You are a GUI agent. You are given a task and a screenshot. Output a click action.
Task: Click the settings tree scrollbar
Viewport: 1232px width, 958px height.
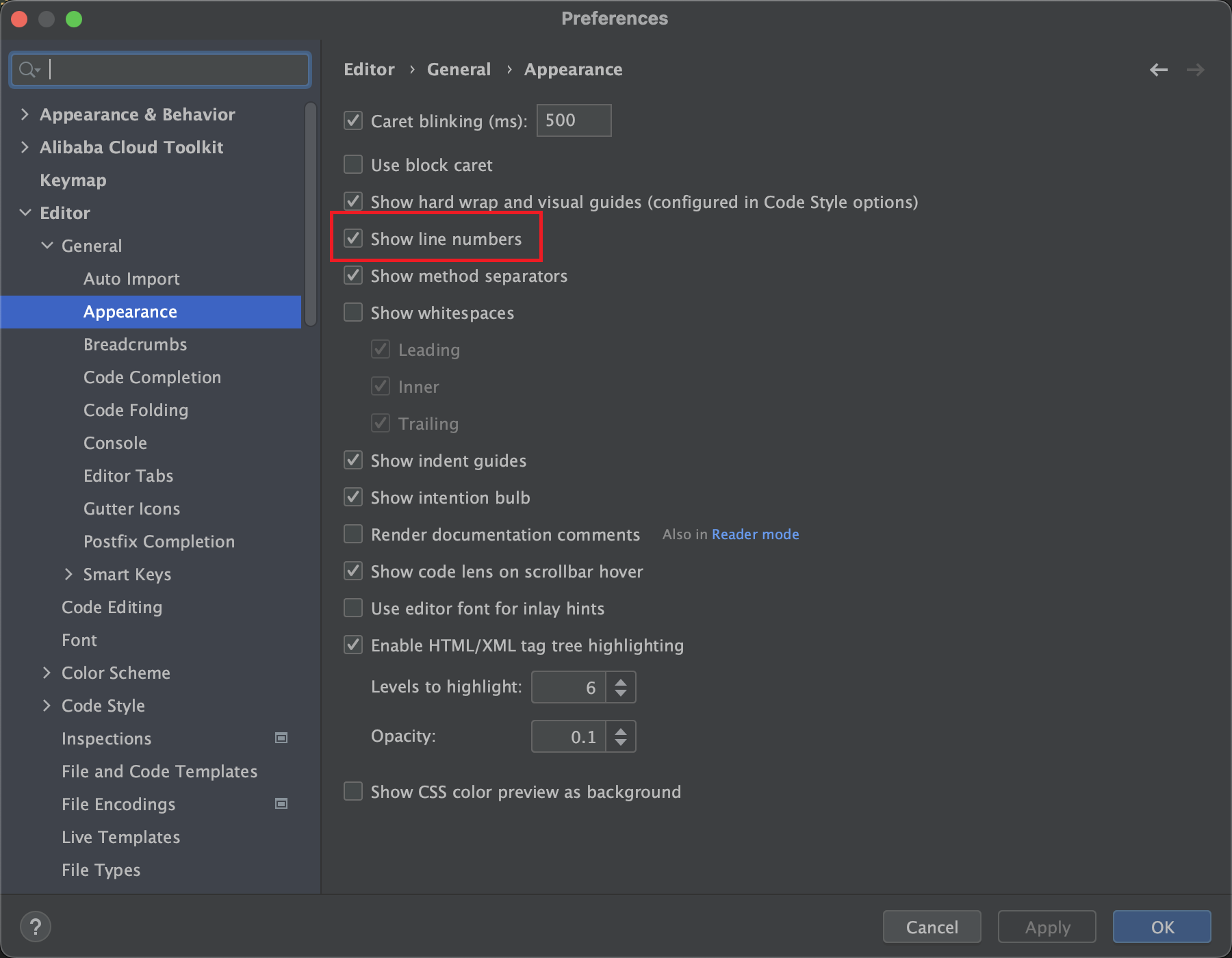[311, 213]
